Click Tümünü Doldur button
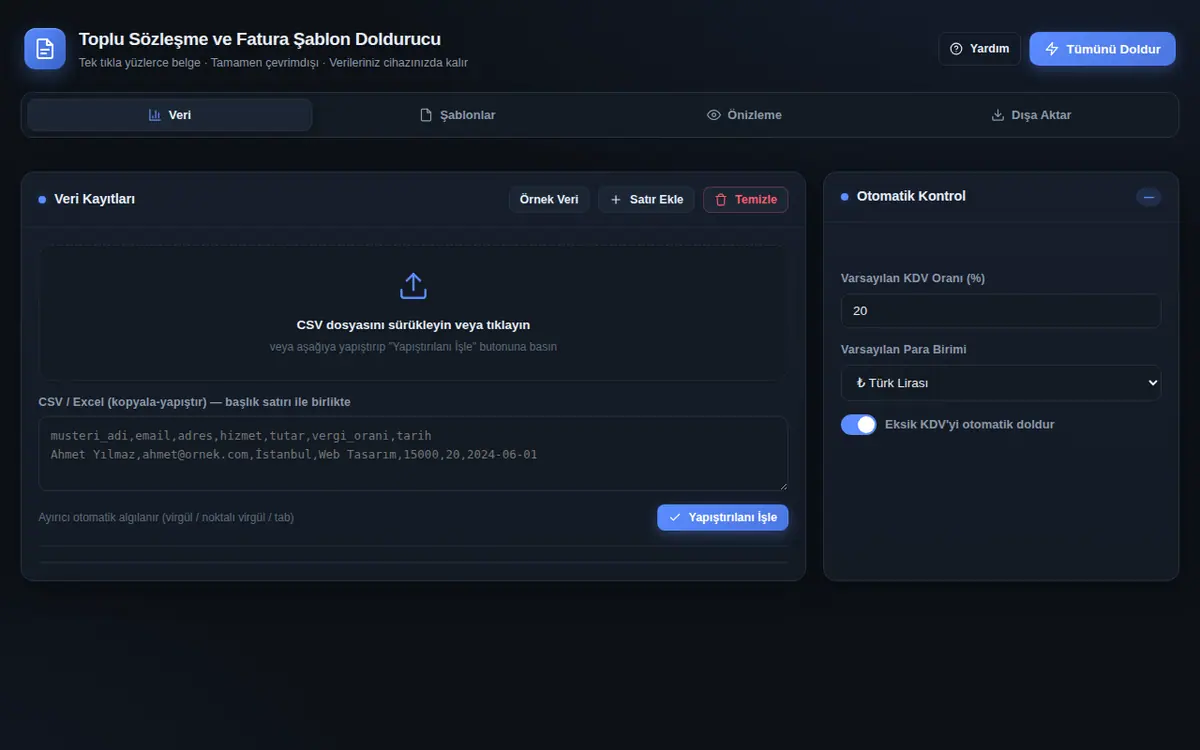The width and height of the screenshot is (1200, 750). click(1103, 49)
